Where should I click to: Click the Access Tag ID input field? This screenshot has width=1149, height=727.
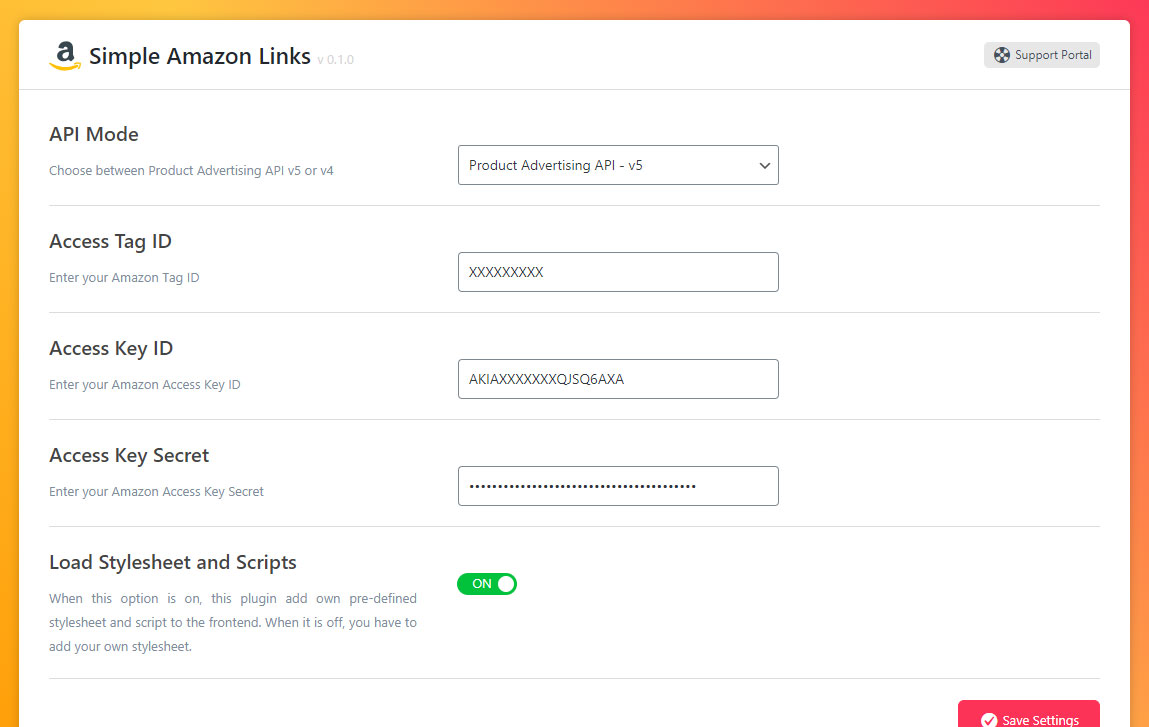pos(618,272)
